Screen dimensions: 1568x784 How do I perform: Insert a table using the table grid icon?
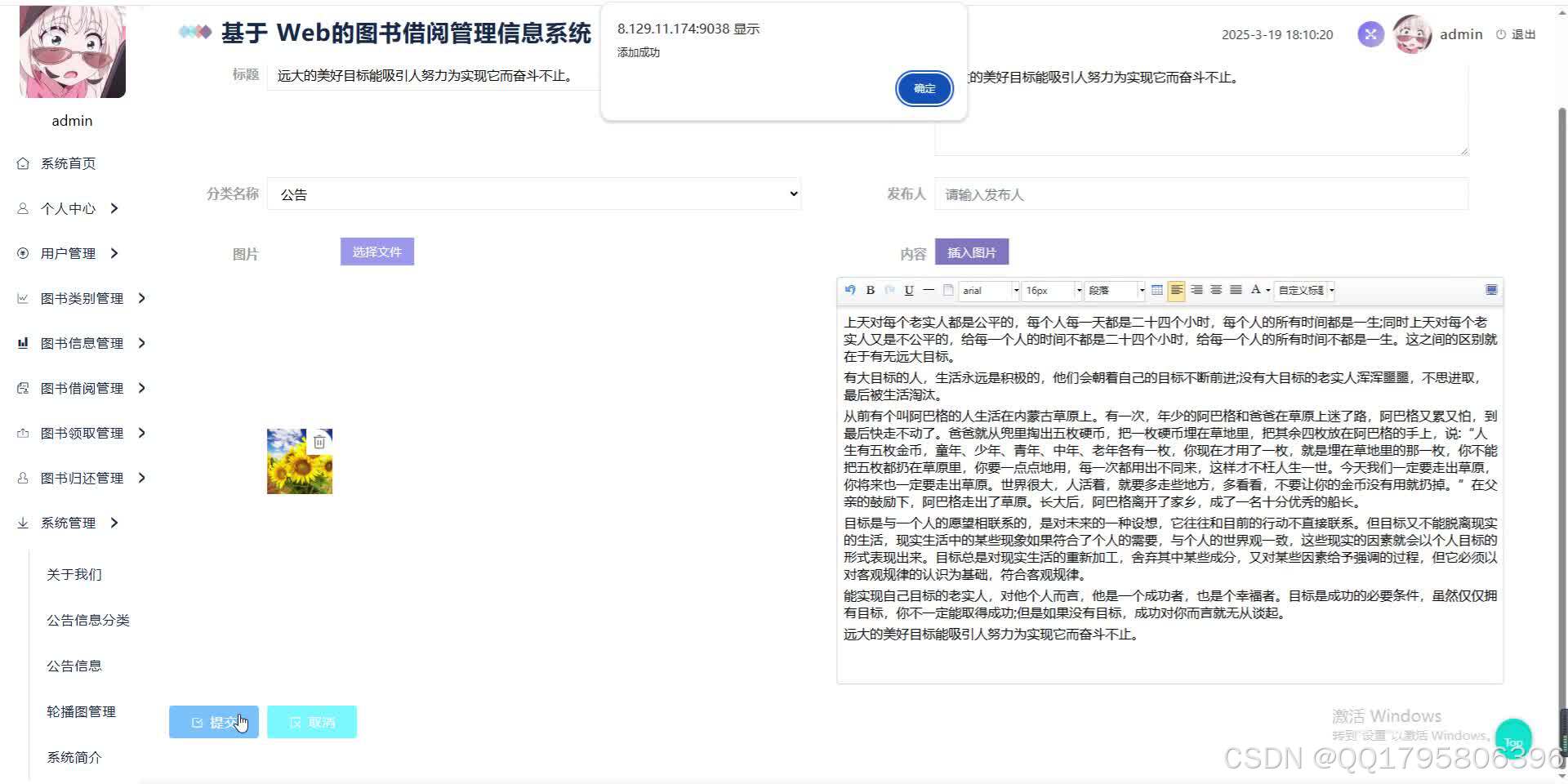coord(1156,291)
